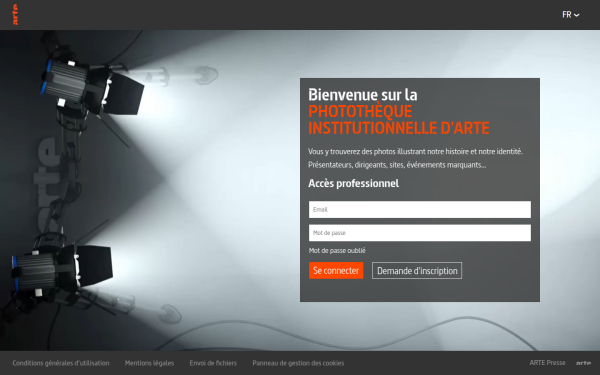Screen dimensions: 600x375
Task: Click the 'PHOTOTHÈQUE INSTITUTIONNELLE D'ARTE' title text
Action: pos(399,119)
